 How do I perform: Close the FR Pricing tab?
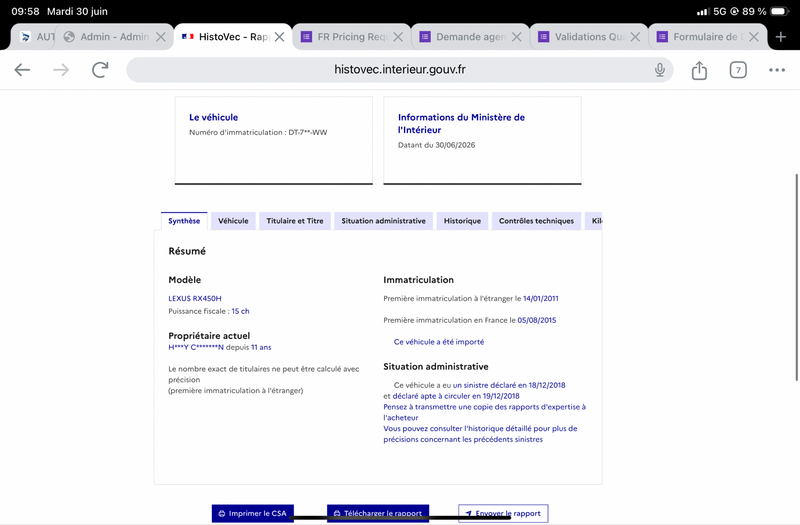398,37
